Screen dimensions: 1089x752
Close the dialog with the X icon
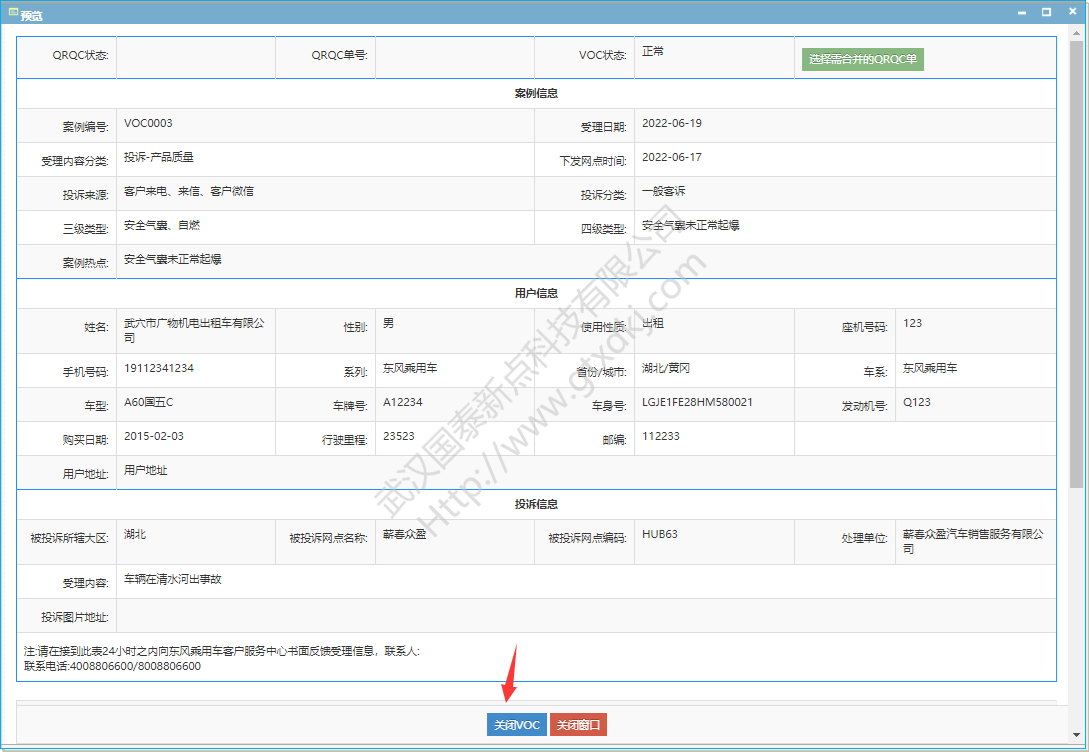point(1071,13)
